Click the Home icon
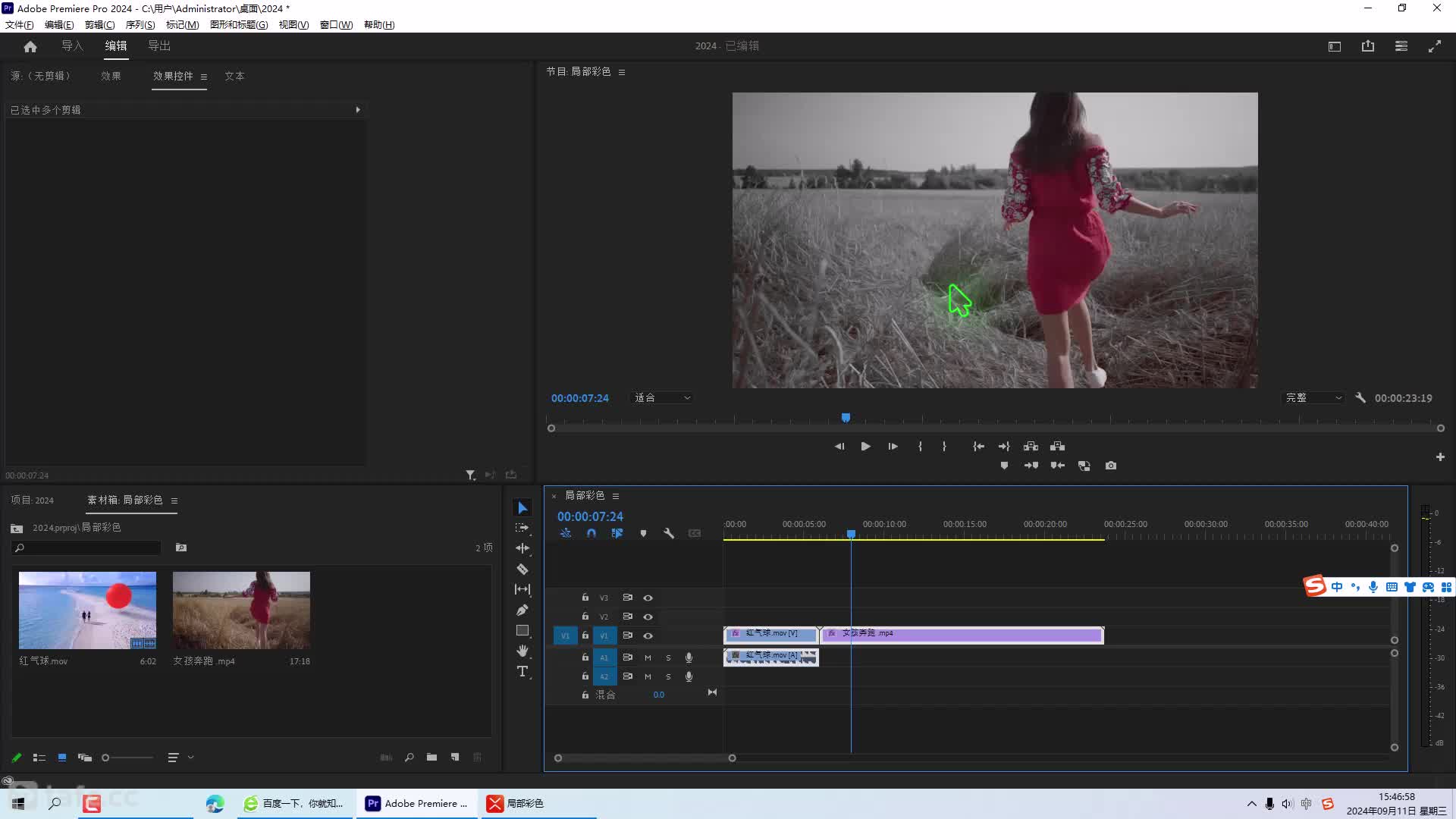1456x819 pixels. [30, 46]
